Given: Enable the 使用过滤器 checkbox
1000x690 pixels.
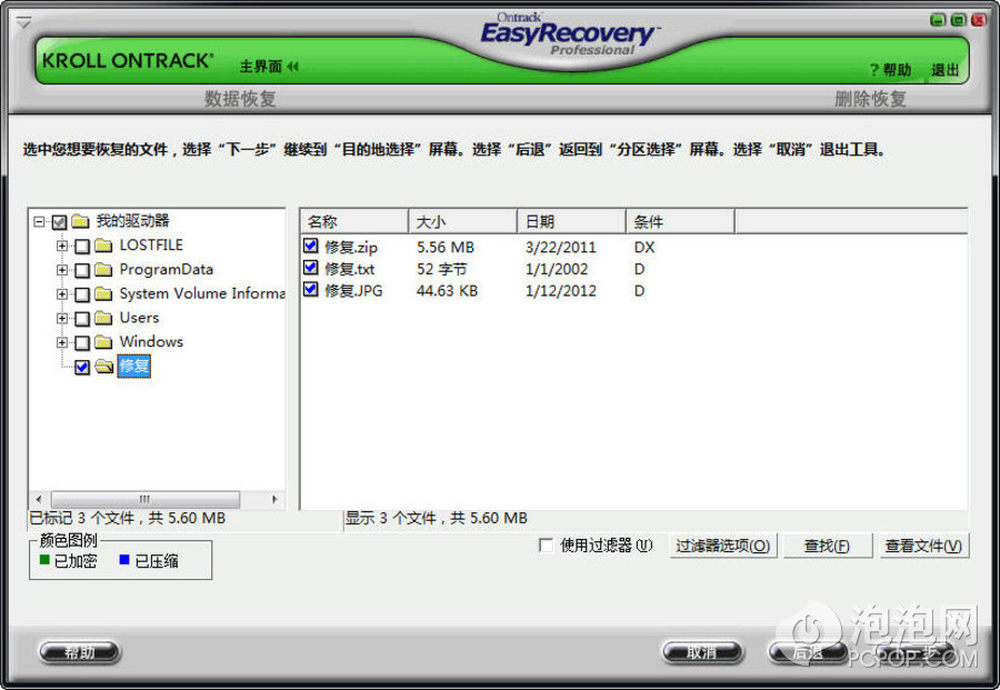Looking at the screenshot, I should click(x=546, y=545).
